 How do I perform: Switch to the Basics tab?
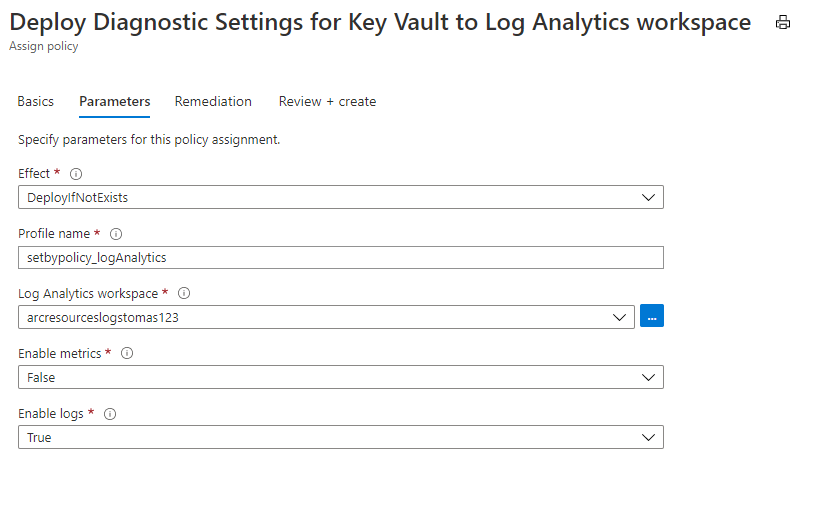[x=36, y=101]
